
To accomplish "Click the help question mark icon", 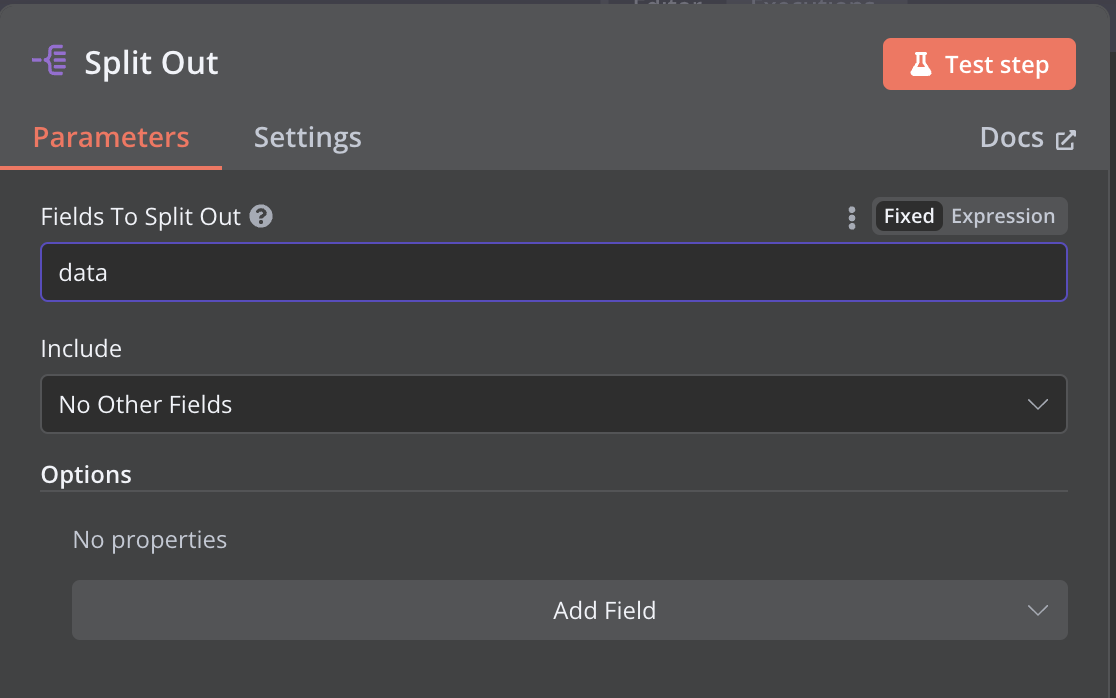I will coord(261,216).
